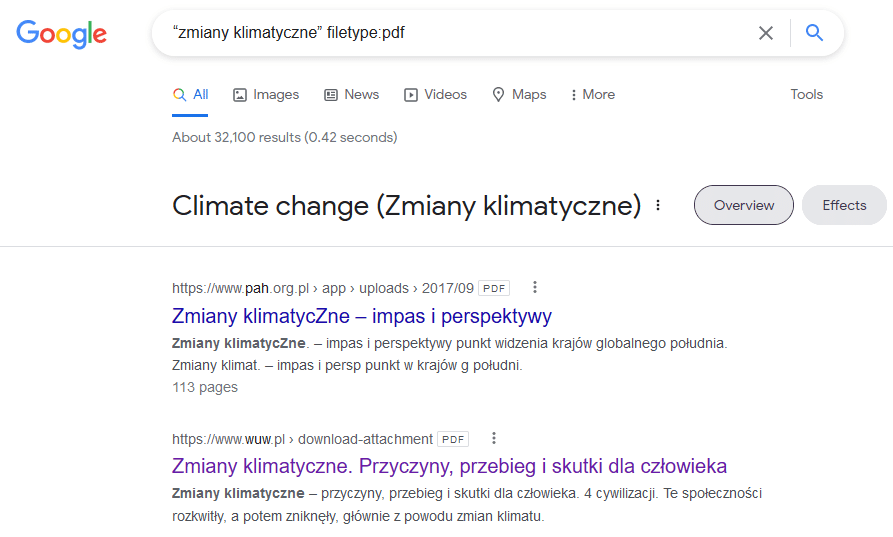This screenshot has width=893, height=537.
Task: Open the Maps tab
Action: point(519,95)
